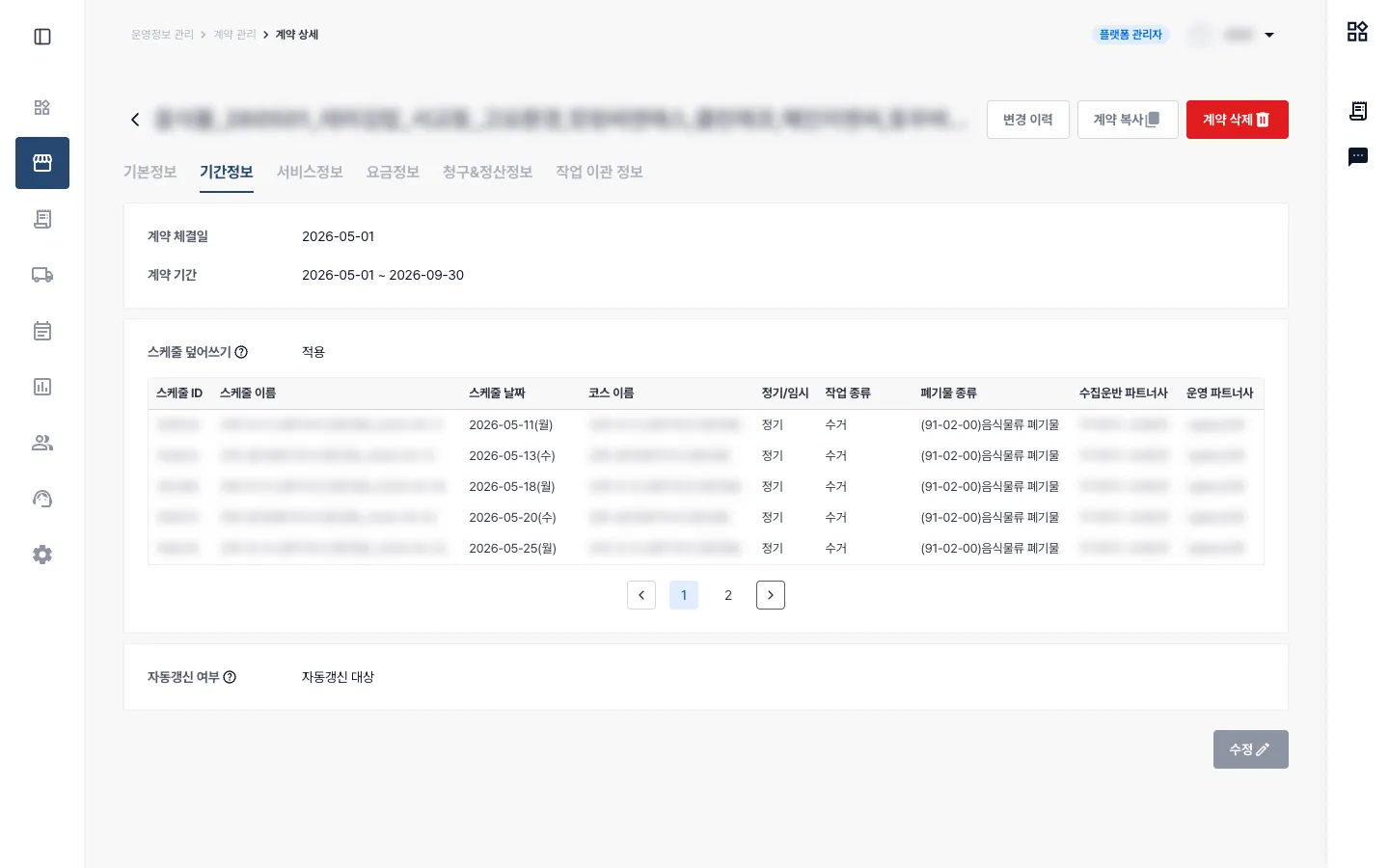This screenshot has height=868, width=1389.
Task: Select page 1 in pagination
Action: [x=684, y=595]
